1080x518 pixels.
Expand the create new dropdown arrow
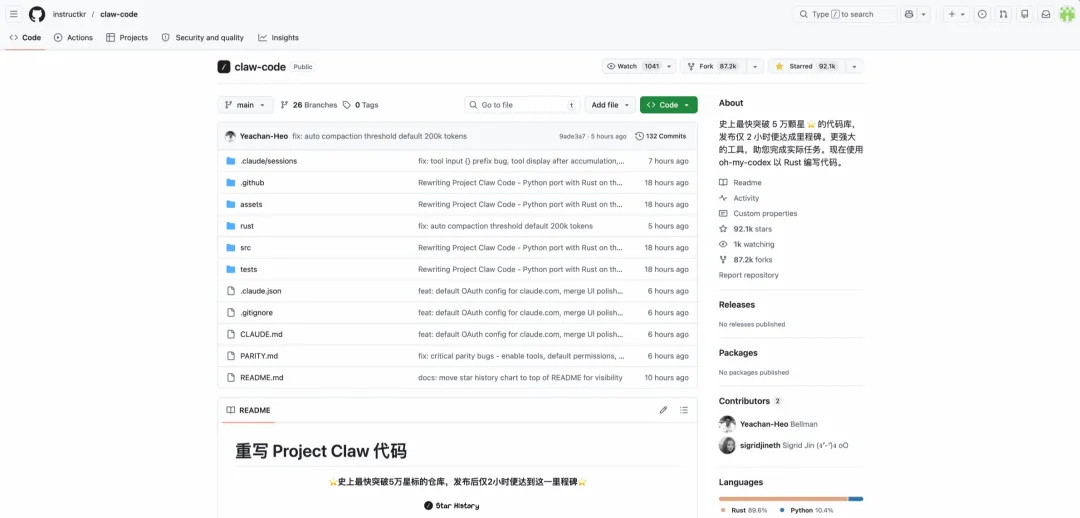pos(963,14)
